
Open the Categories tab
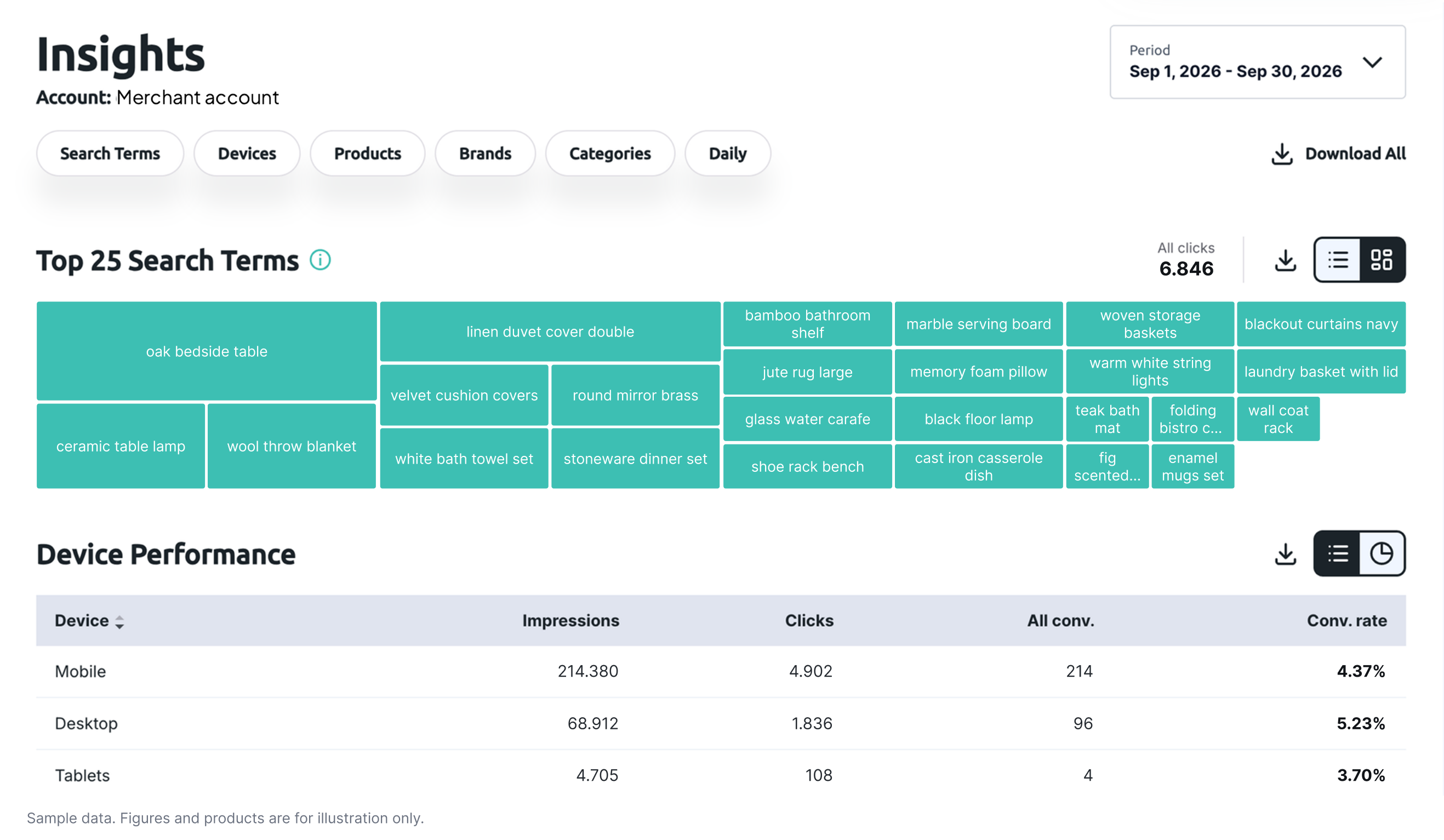click(610, 153)
